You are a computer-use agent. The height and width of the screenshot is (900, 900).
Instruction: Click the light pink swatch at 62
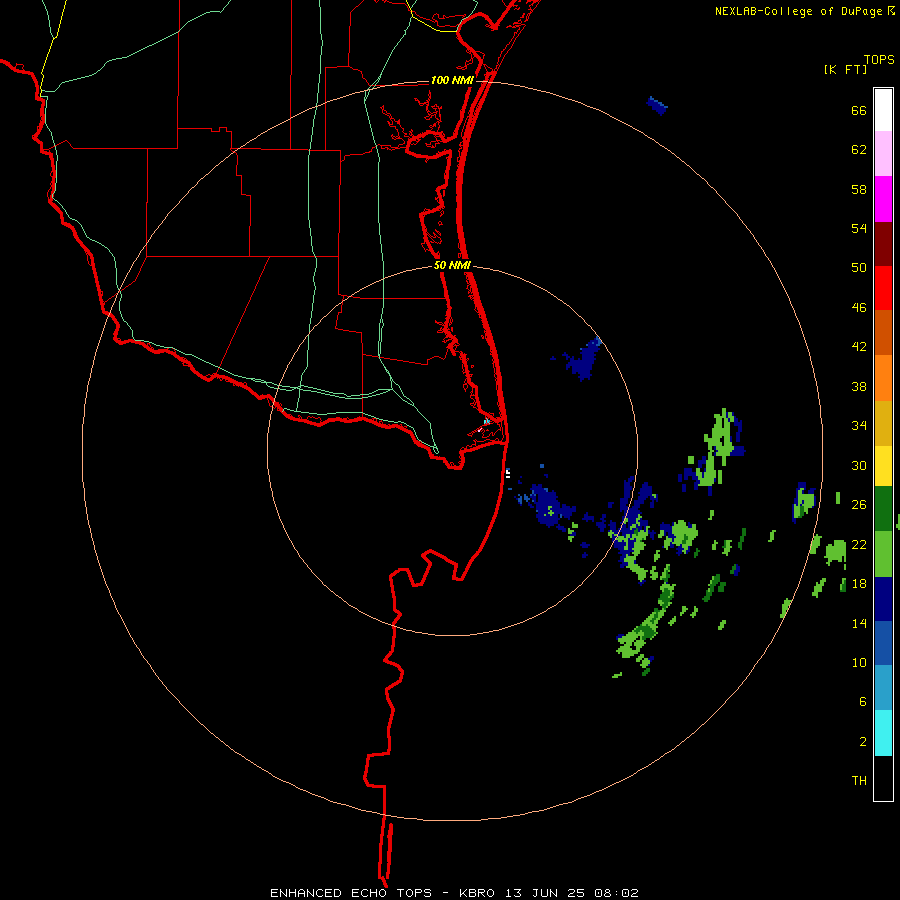point(883,154)
